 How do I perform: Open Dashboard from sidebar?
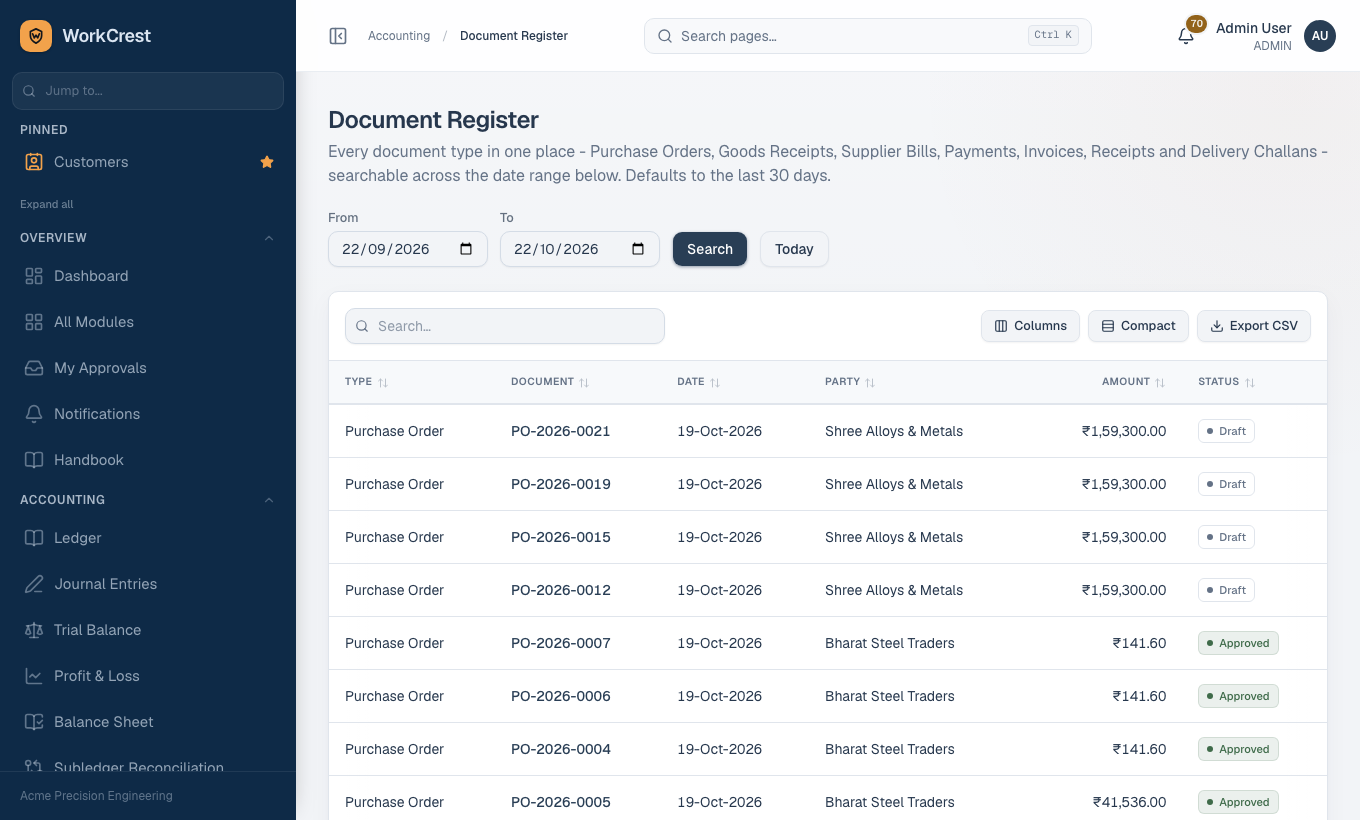click(x=148, y=276)
